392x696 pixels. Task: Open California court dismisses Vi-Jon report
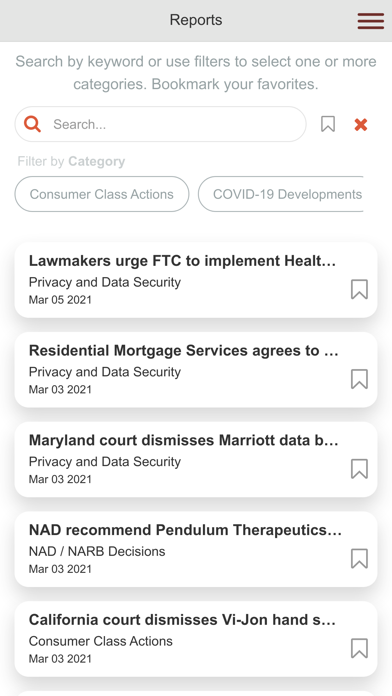(x=196, y=639)
